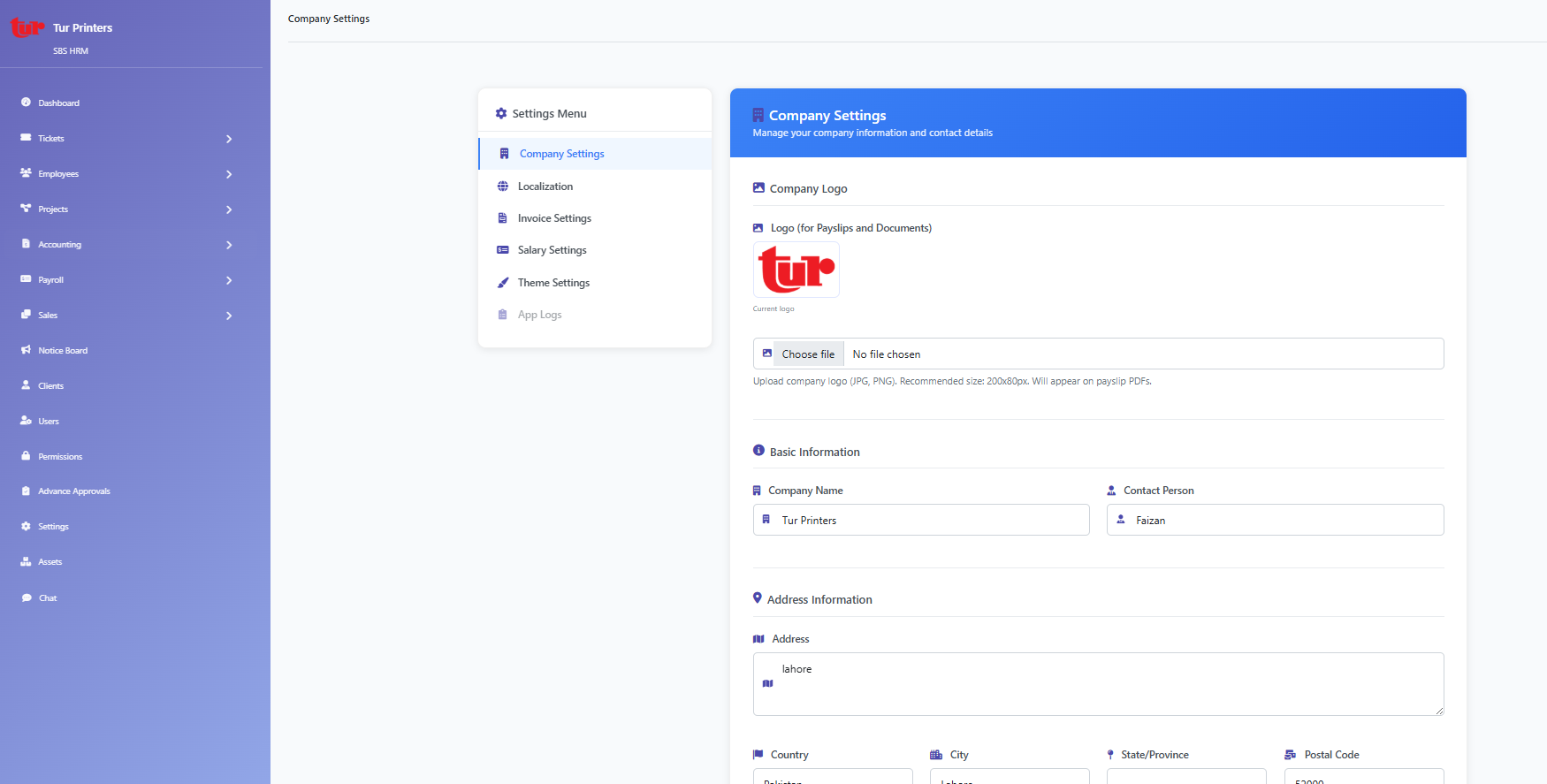Image resolution: width=1547 pixels, height=784 pixels.
Task: Expand the Employees submenu arrow
Action: click(x=229, y=174)
